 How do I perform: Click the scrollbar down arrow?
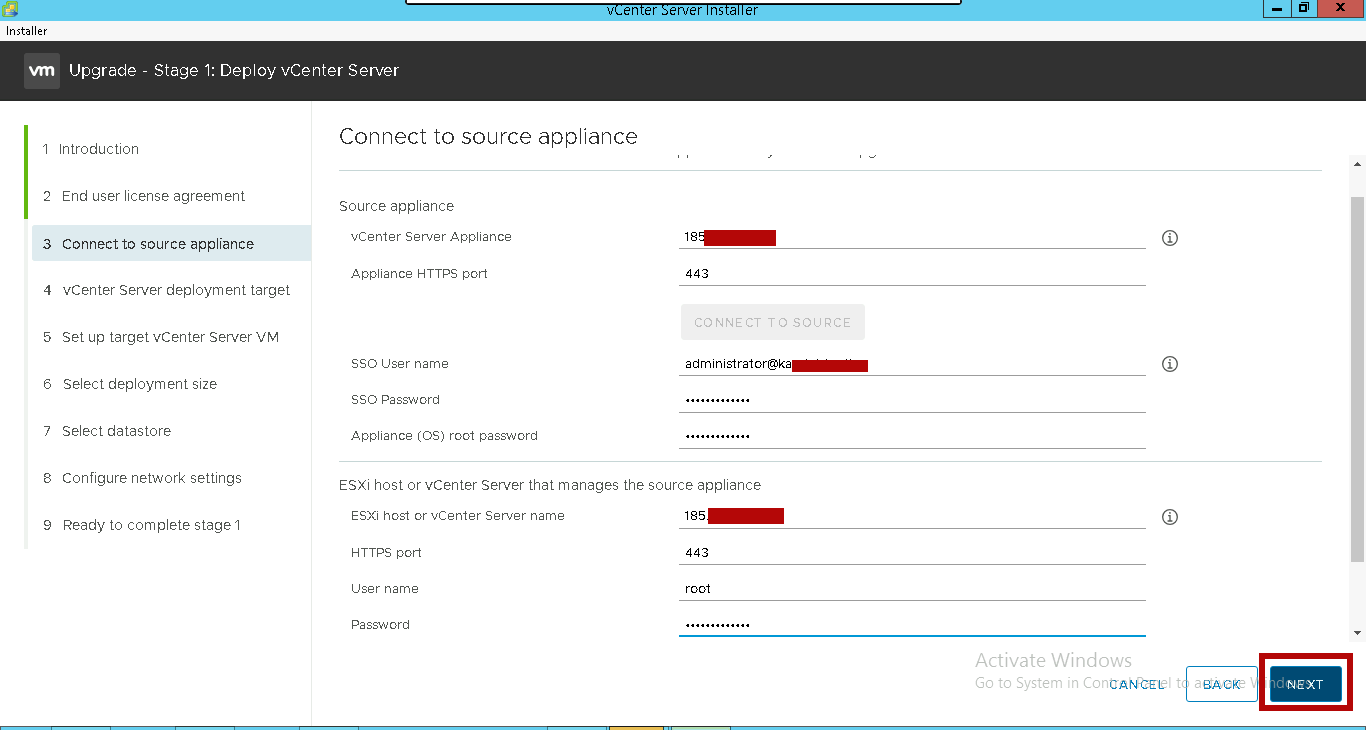[x=1357, y=633]
